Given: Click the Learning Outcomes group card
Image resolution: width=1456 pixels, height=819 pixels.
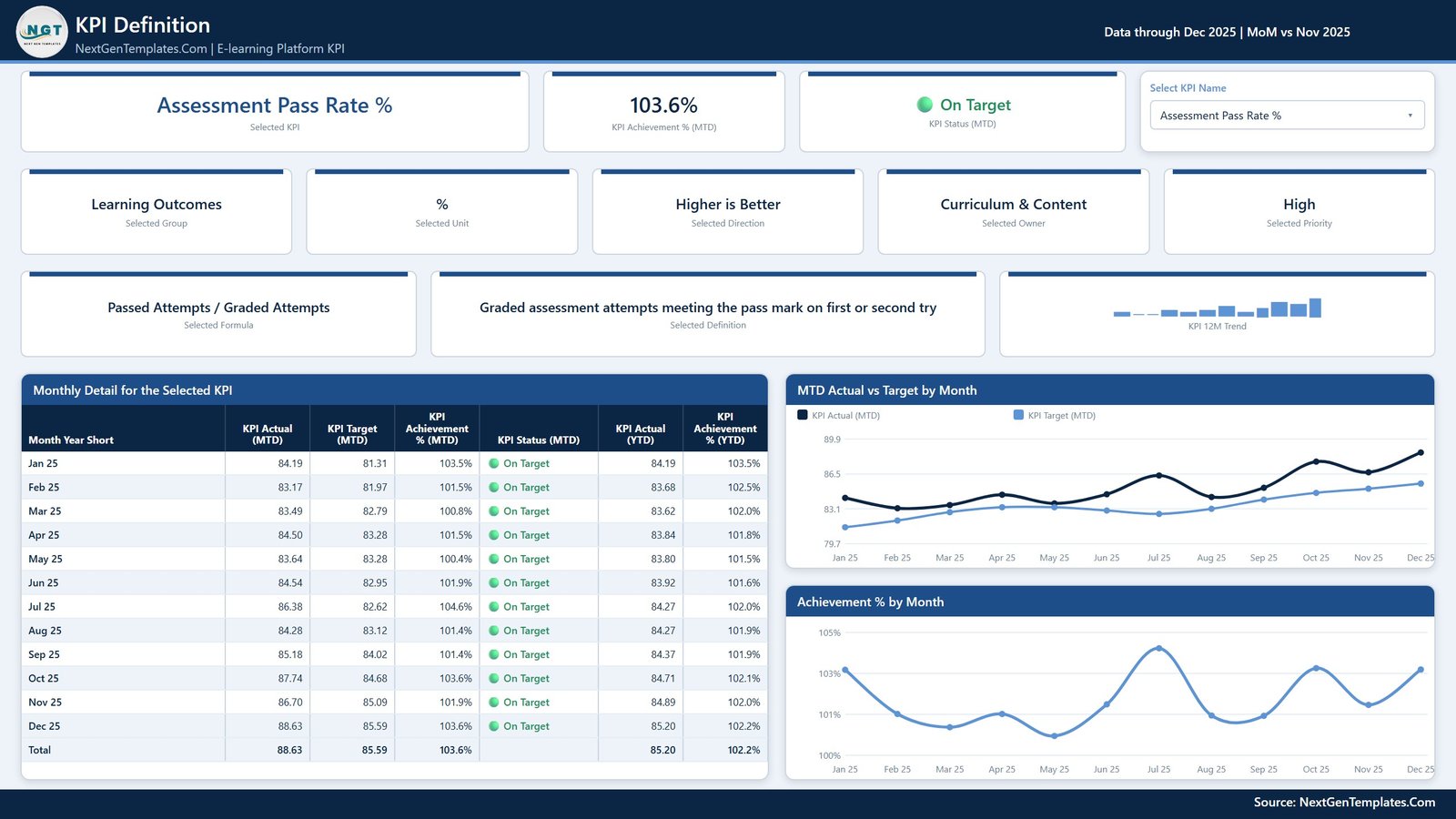Looking at the screenshot, I should 157,211.
